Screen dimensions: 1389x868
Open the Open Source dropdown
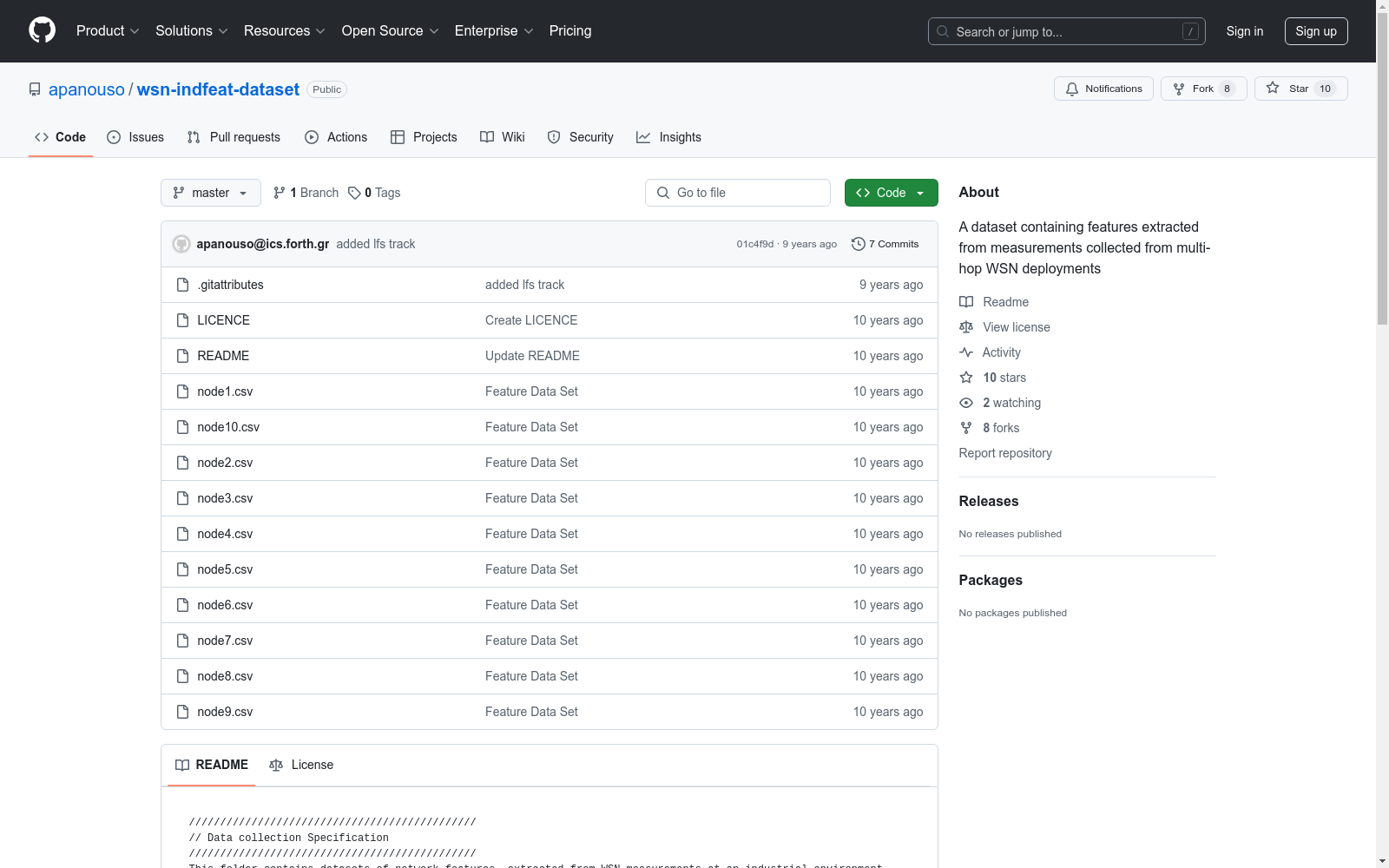tap(391, 30)
